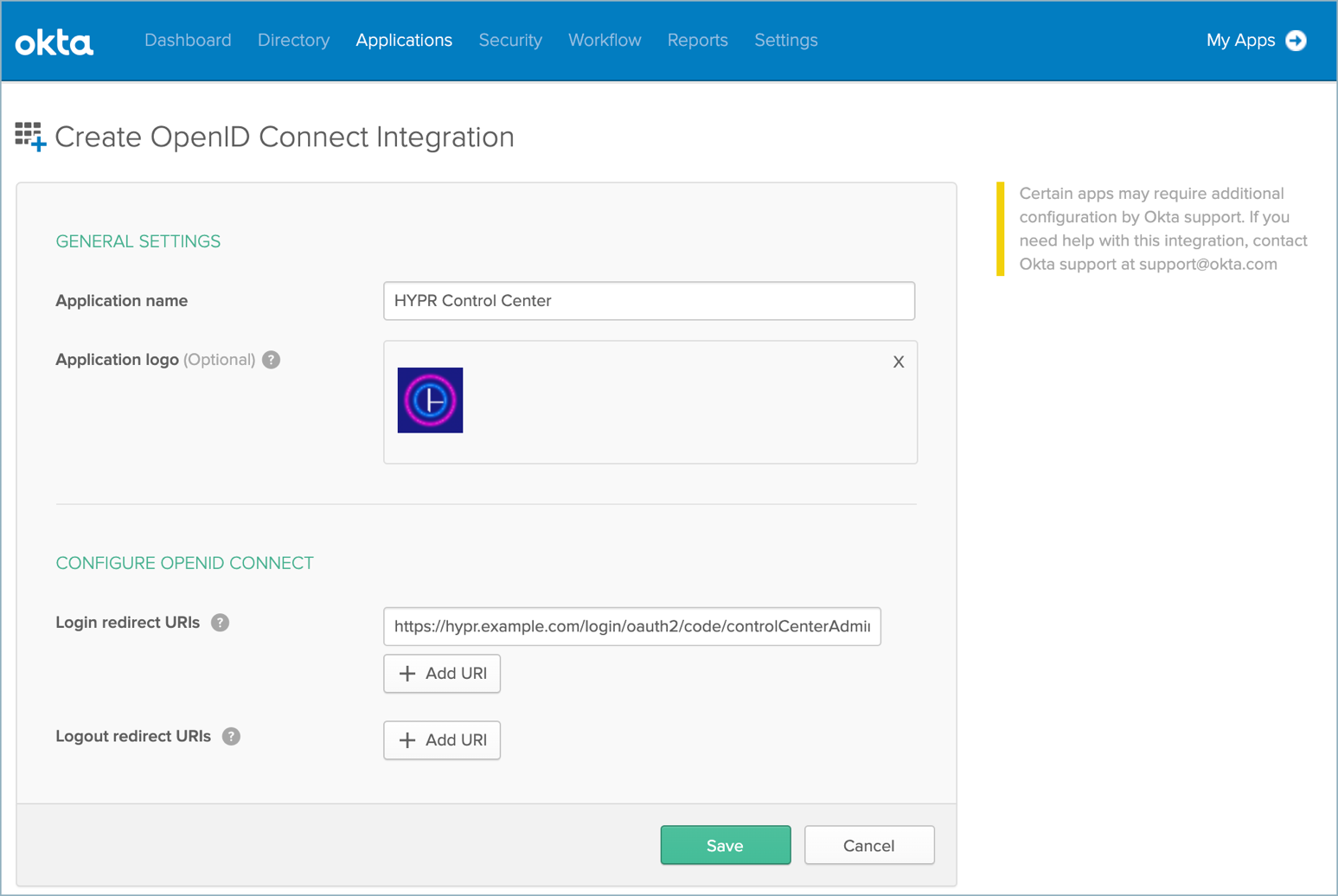
Task: Click the My Apps arrow icon
Action: coord(1296,41)
